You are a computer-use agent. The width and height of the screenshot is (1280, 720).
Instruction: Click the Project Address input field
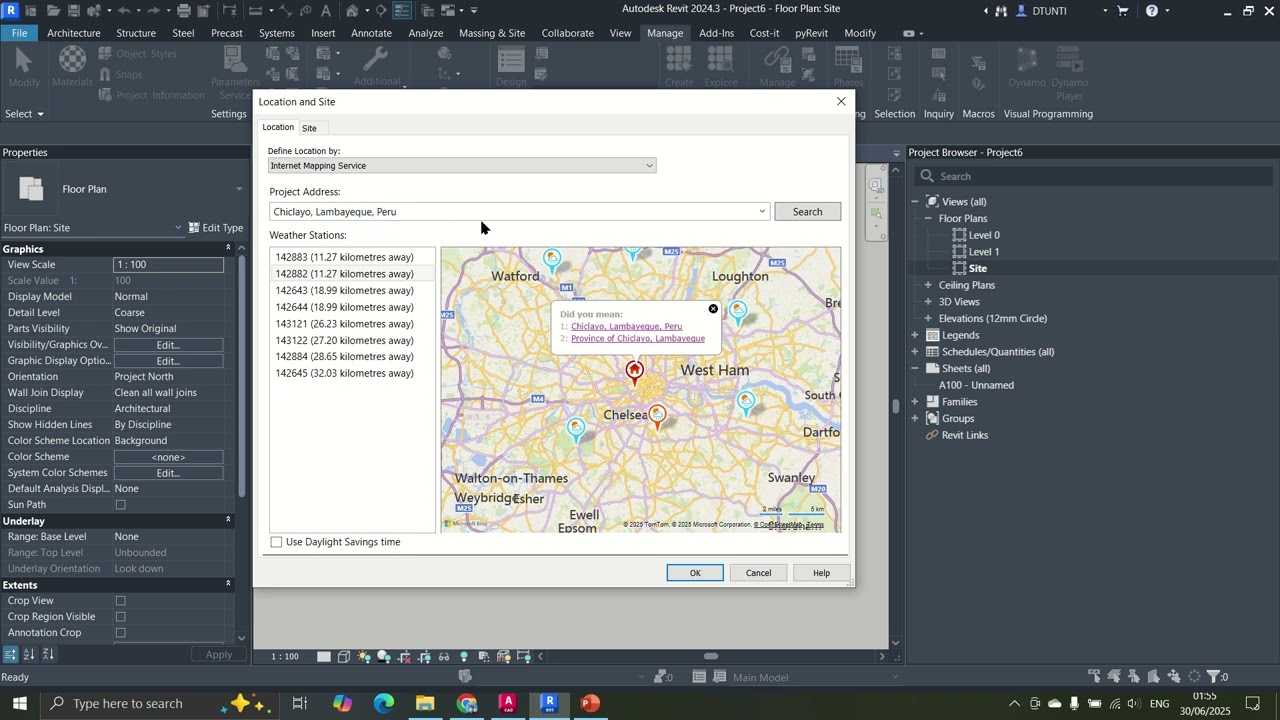coord(512,212)
